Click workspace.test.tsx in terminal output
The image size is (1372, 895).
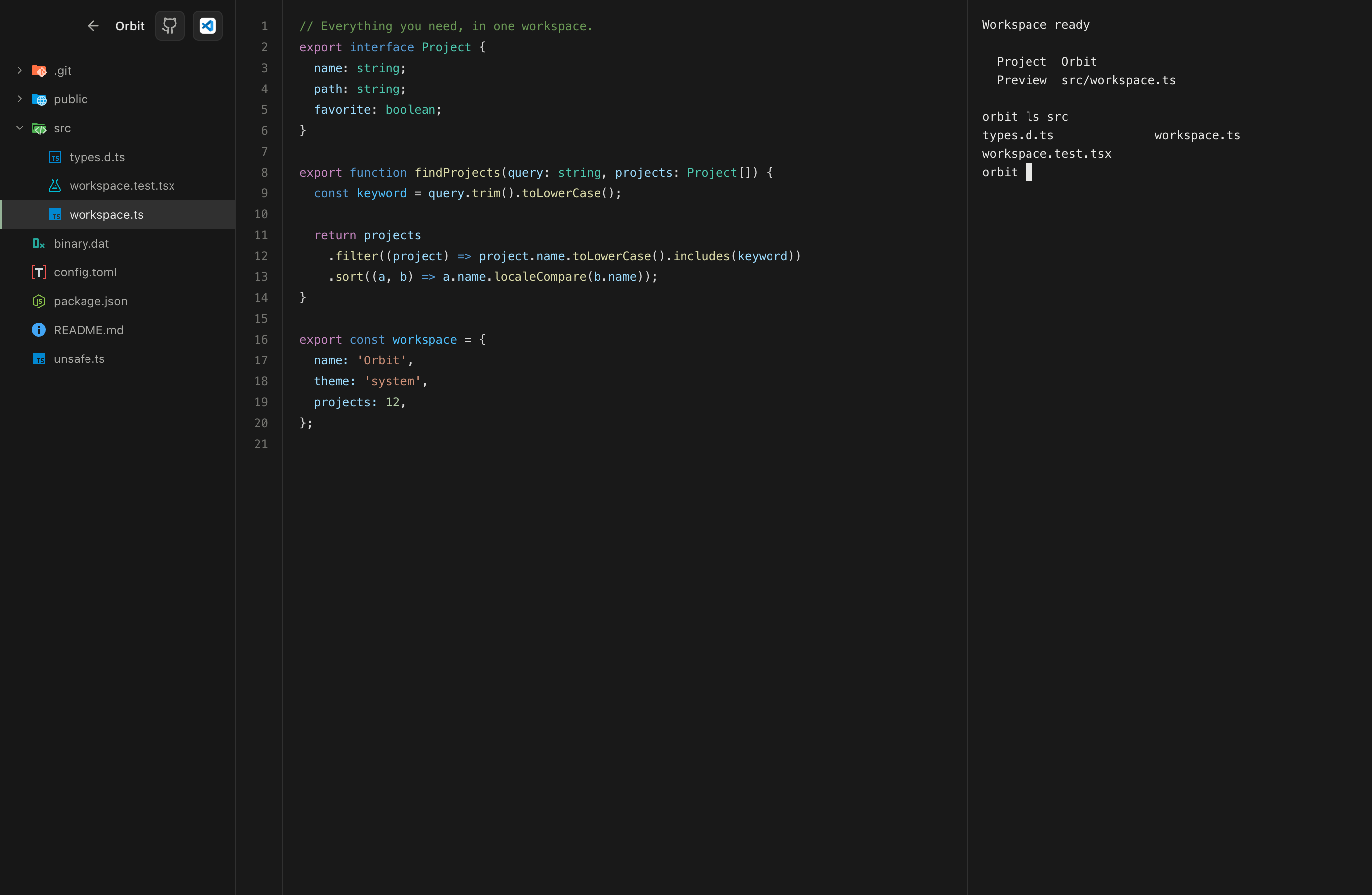pyautogui.click(x=1047, y=154)
